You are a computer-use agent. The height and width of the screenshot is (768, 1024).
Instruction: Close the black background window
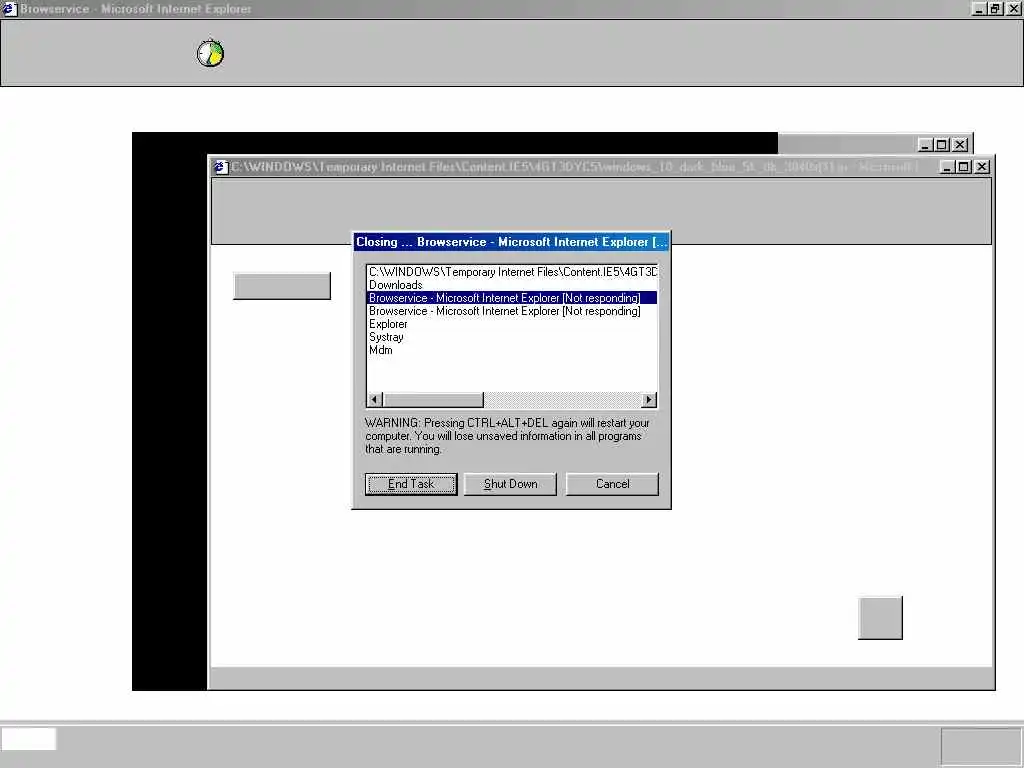coord(960,145)
